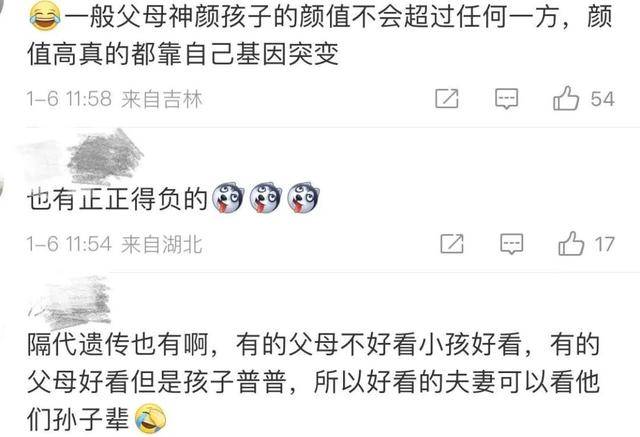Tap the first husky emoji after 也有正正得负的

229,199
